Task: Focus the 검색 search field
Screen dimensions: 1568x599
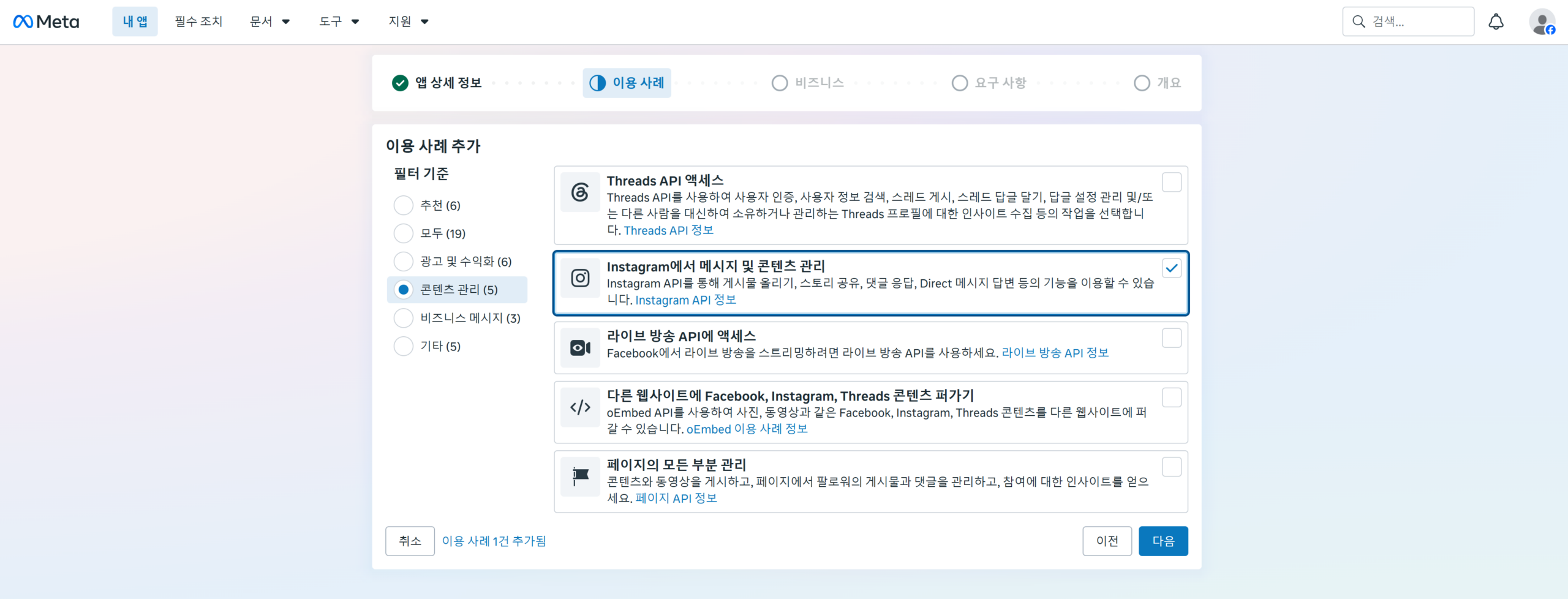Action: [1408, 21]
